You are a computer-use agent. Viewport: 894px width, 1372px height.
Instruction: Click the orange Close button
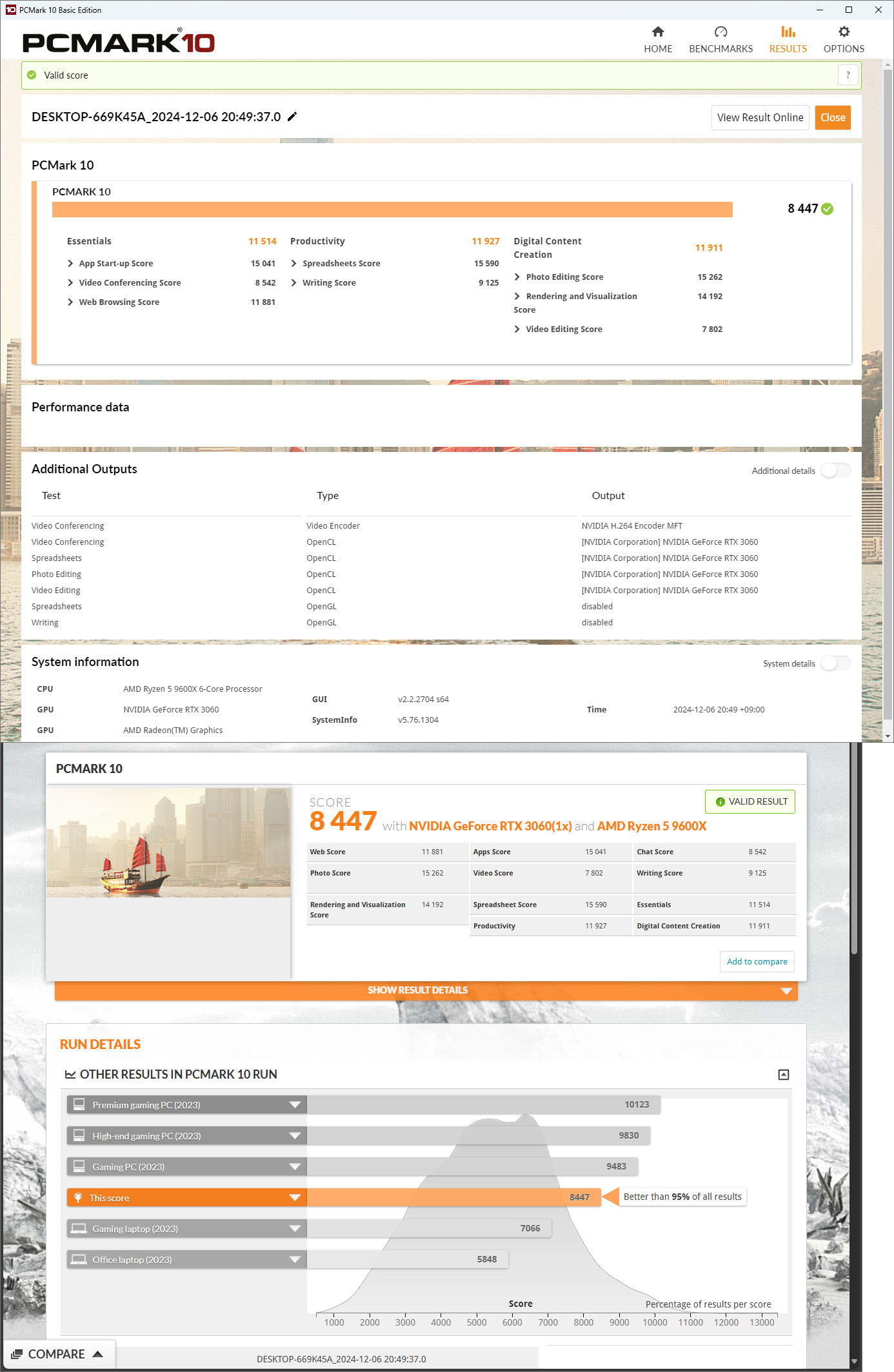coord(833,117)
